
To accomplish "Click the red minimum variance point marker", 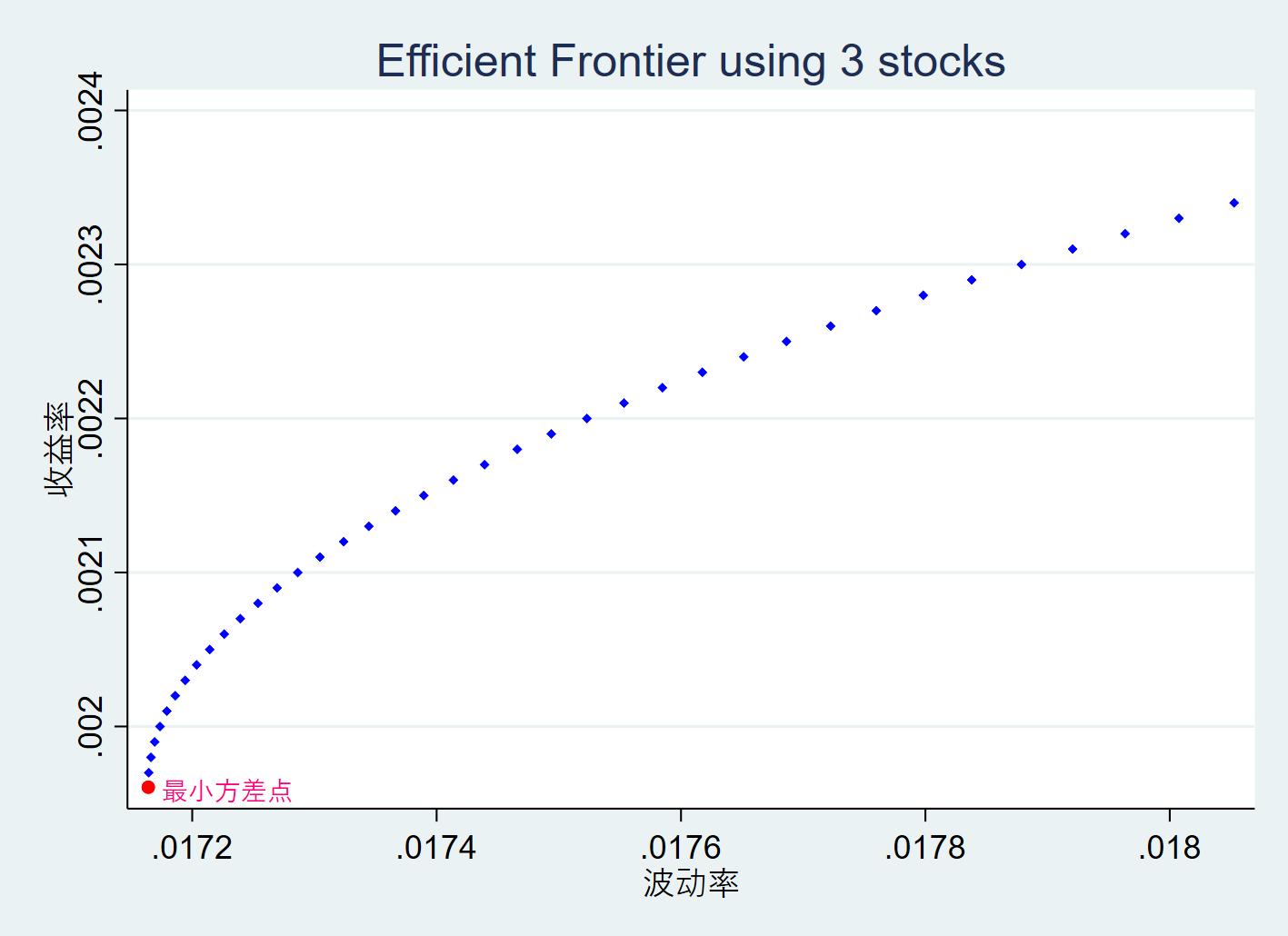I will (148, 787).
